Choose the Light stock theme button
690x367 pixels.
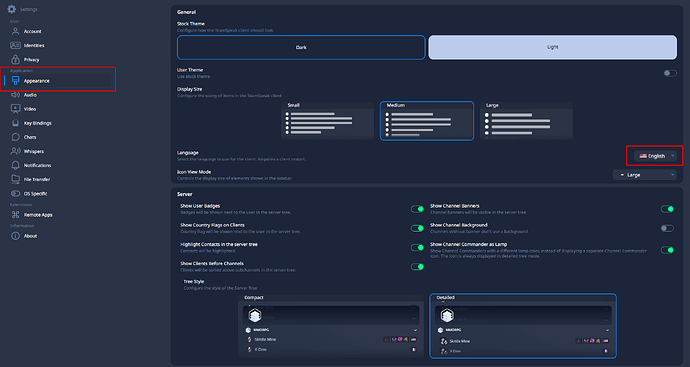(552, 47)
